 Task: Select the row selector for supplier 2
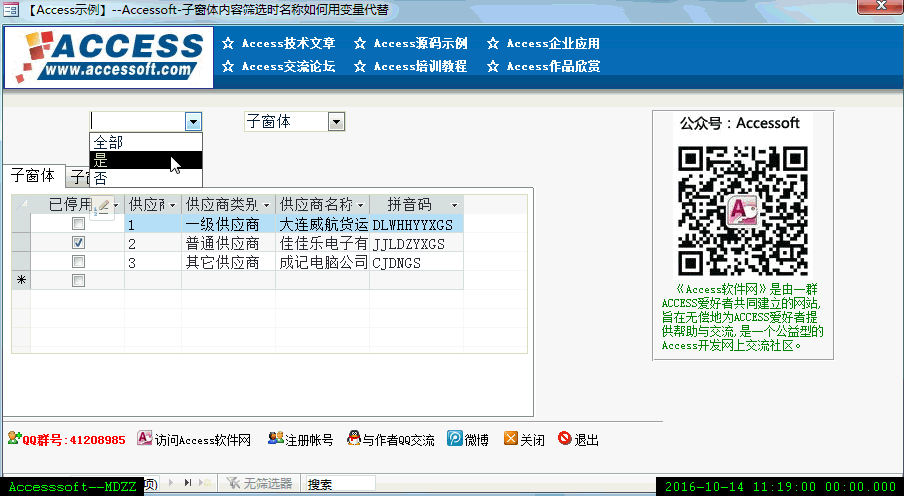21,243
